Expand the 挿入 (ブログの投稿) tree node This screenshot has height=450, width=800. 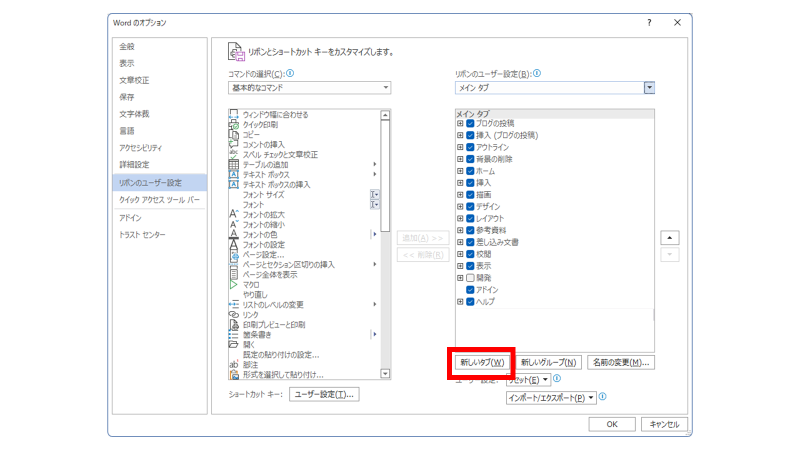coord(460,135)
